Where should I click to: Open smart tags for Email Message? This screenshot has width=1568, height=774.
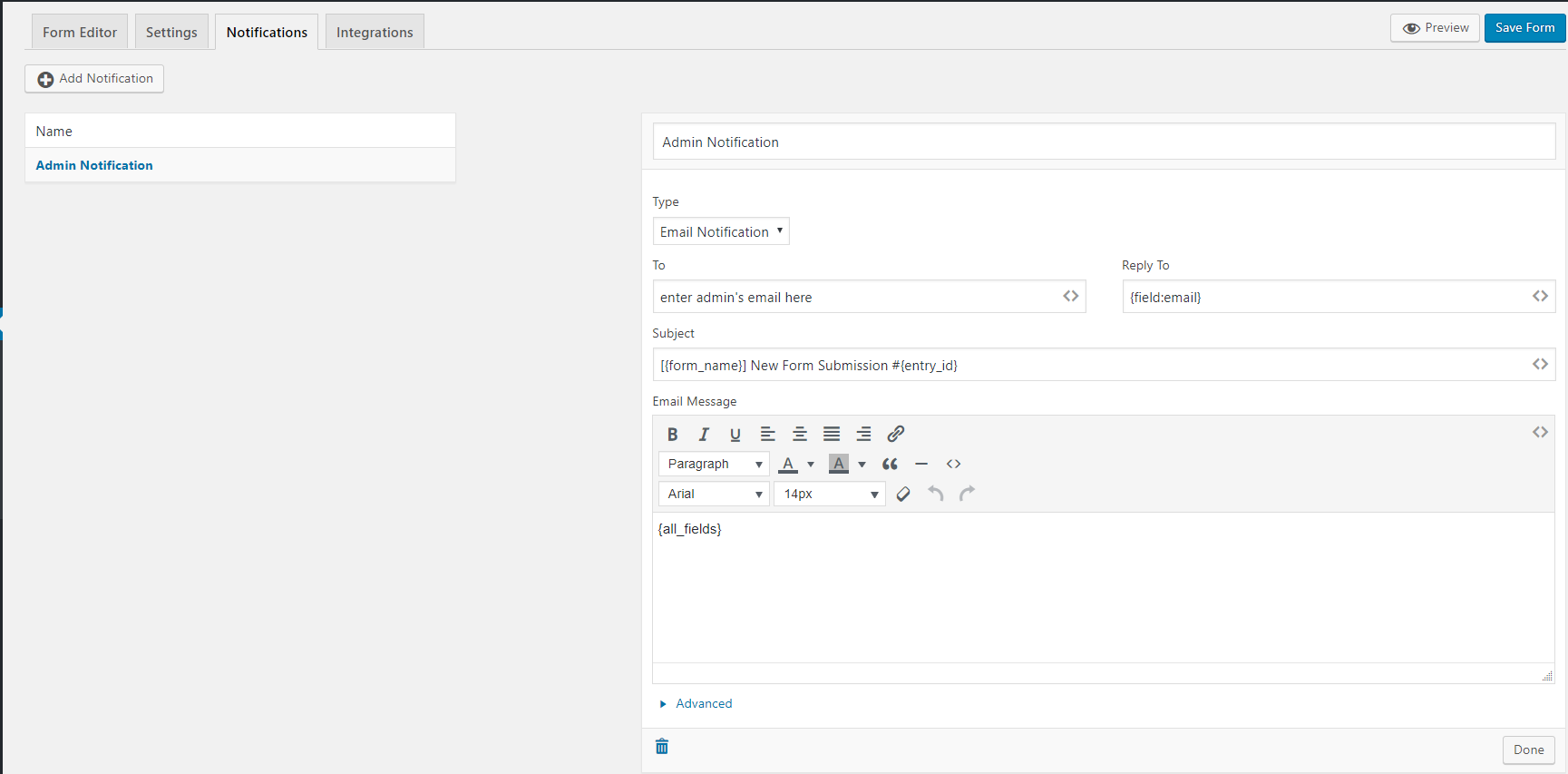coord(1540,432)
